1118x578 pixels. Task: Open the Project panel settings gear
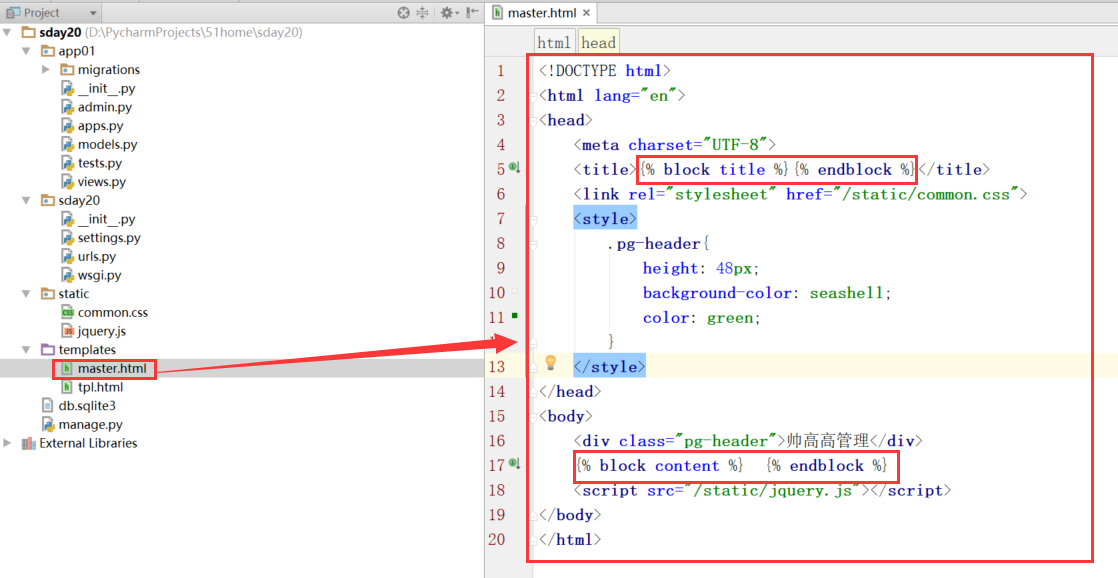click(x=447, y=13)
